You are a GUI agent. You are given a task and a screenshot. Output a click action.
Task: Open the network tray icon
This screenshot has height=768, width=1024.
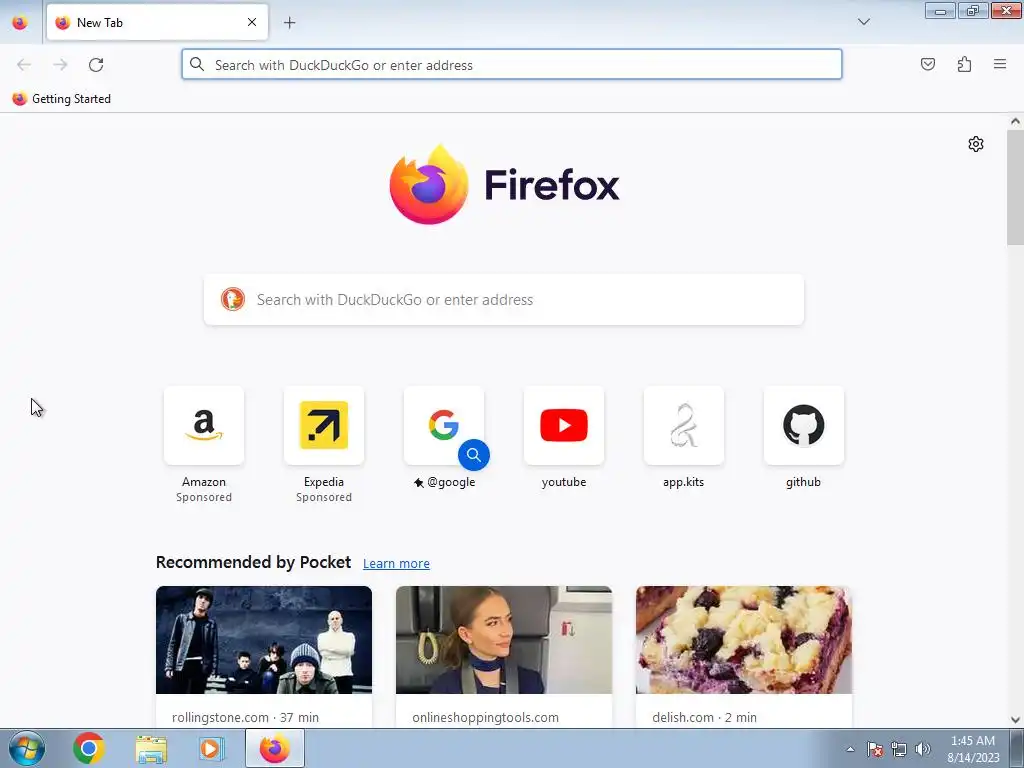[899, 749]
